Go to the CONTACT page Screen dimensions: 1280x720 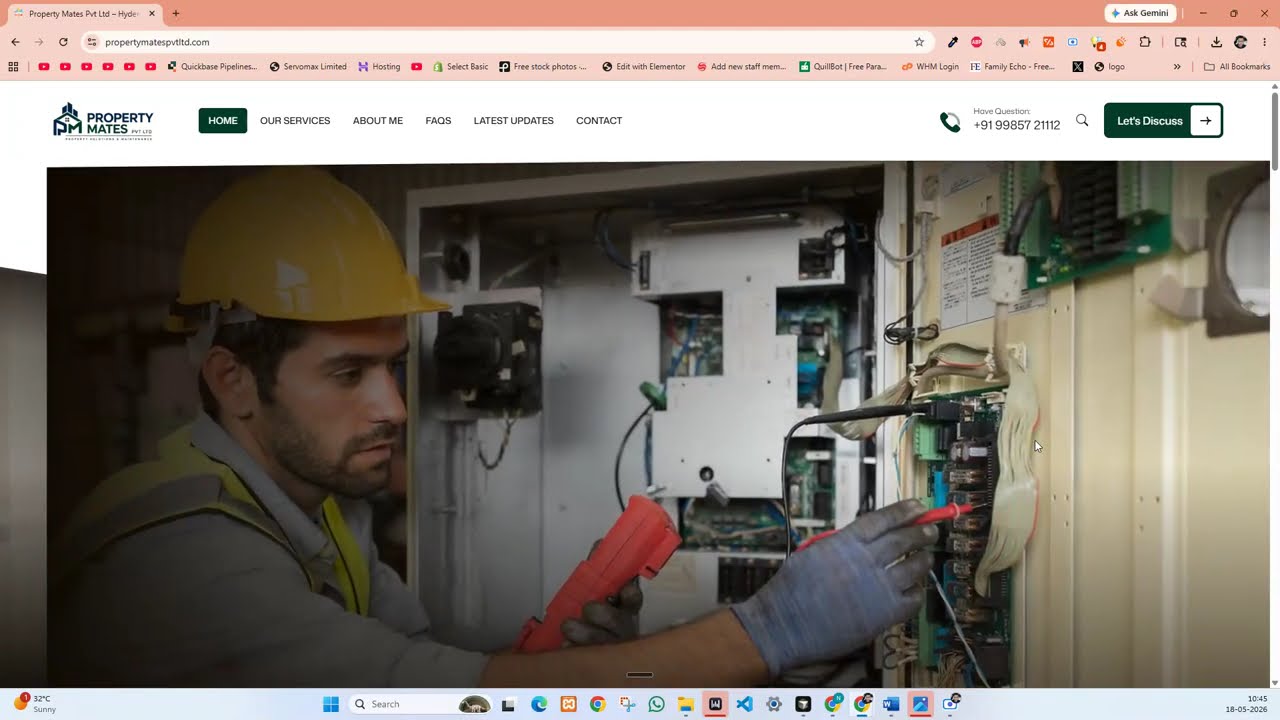(599, 121)
